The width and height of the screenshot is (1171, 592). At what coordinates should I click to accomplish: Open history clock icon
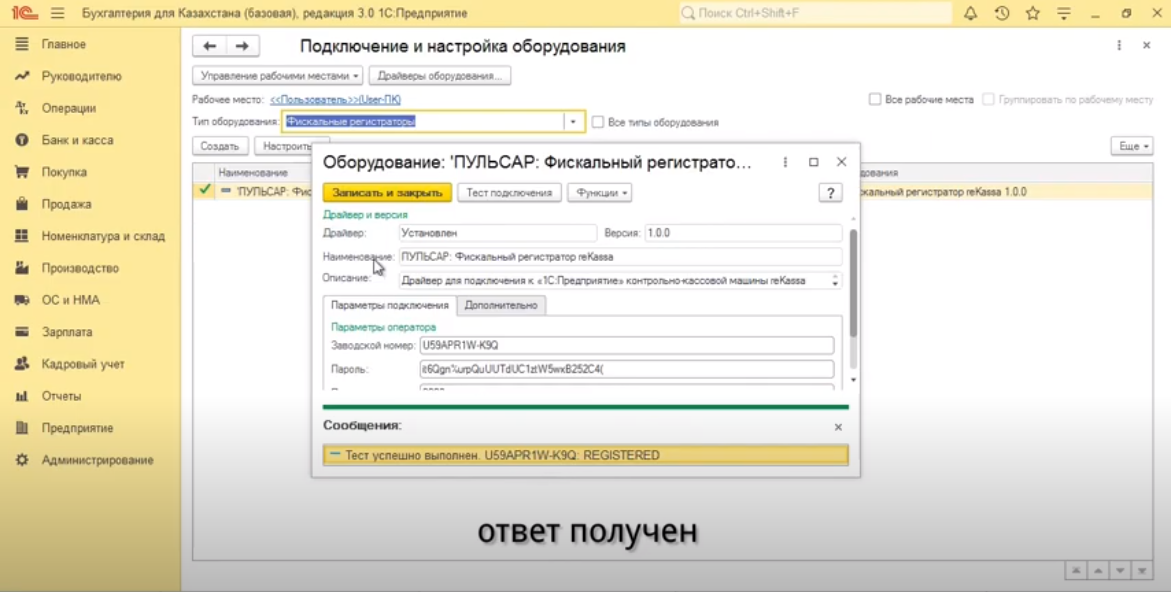[x=1001, y=13]
